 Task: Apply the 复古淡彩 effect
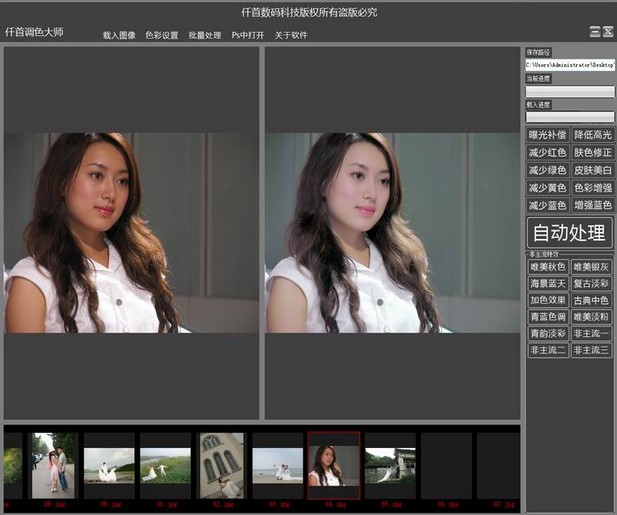pos(591,284)
